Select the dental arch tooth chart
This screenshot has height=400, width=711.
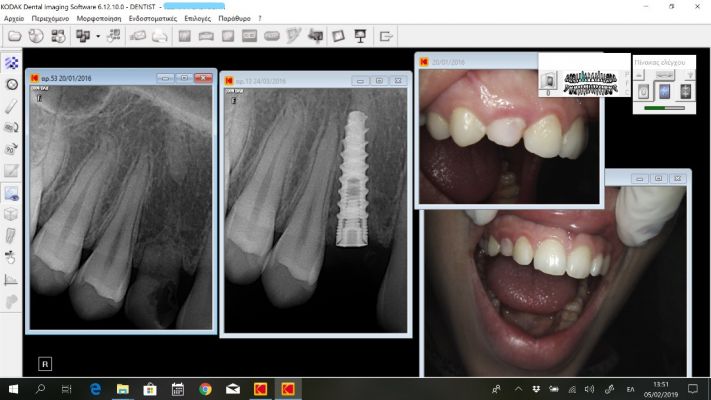590,83
